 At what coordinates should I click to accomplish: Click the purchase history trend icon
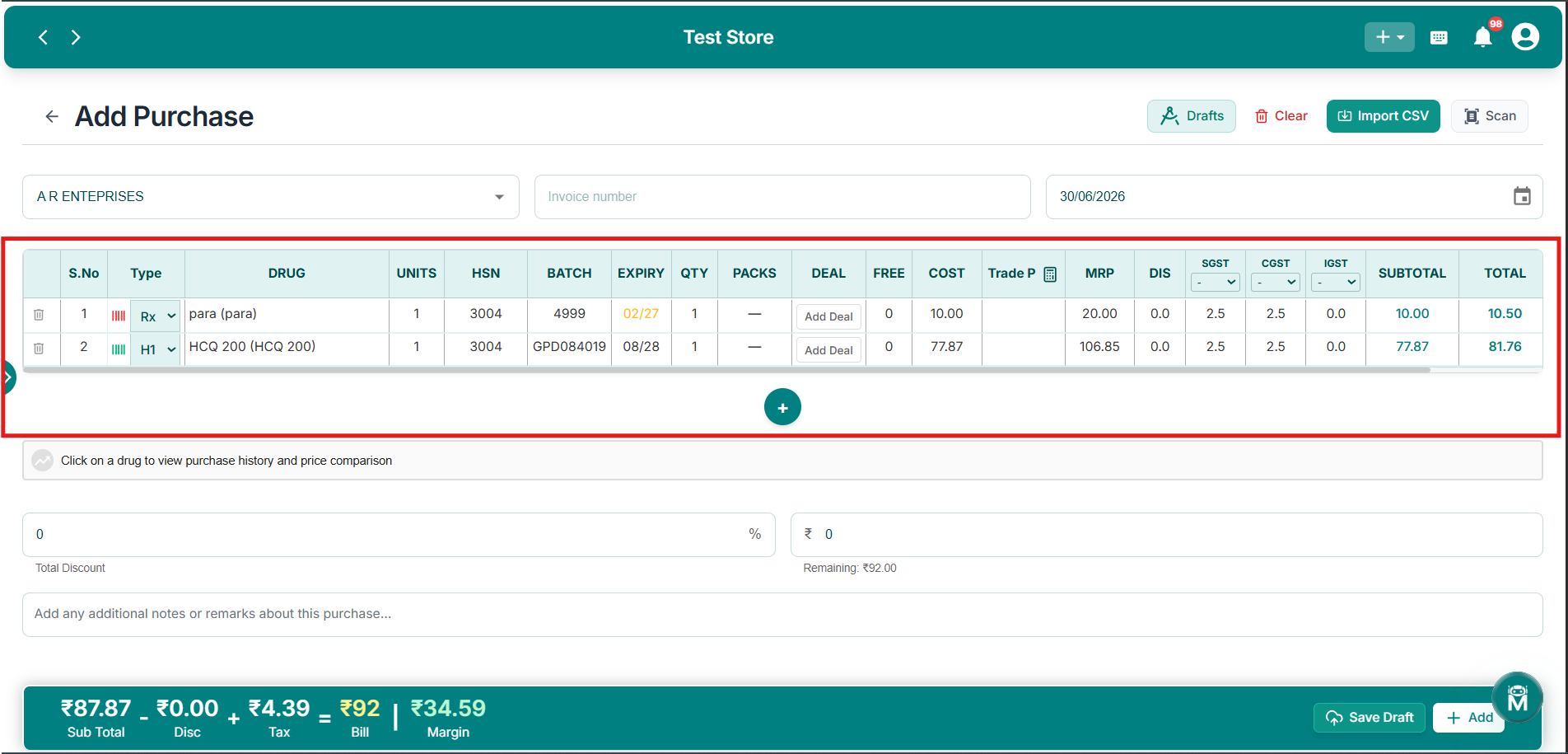[43, 461]
